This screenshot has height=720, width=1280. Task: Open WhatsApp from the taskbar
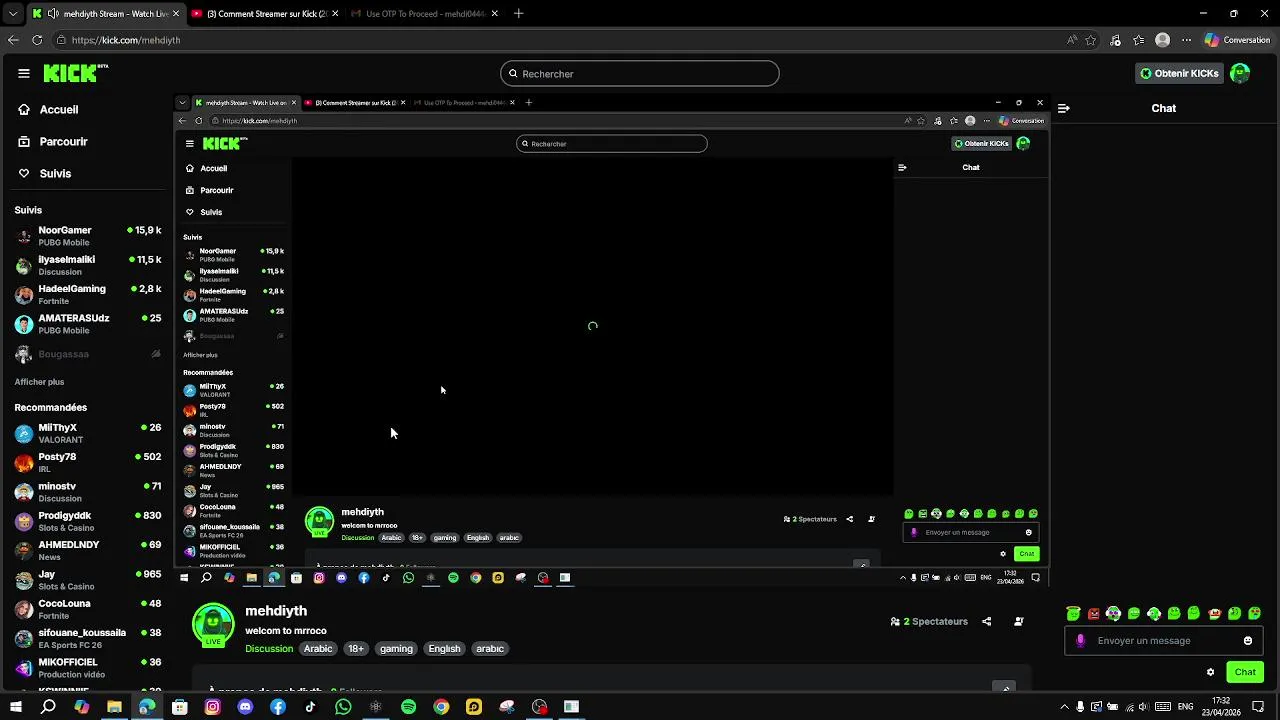point(343,707)
